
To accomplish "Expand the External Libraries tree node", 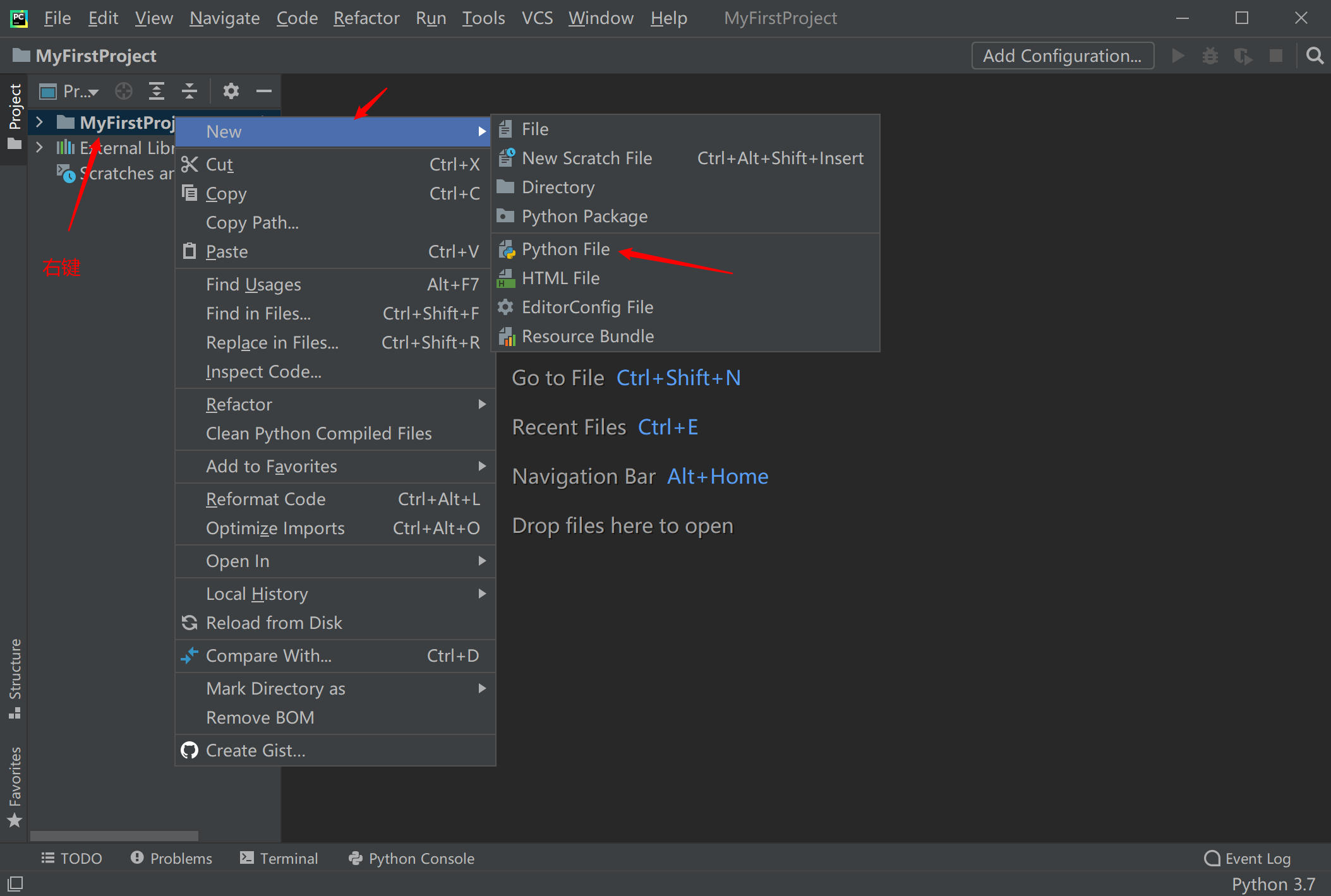I will [39, 148].
